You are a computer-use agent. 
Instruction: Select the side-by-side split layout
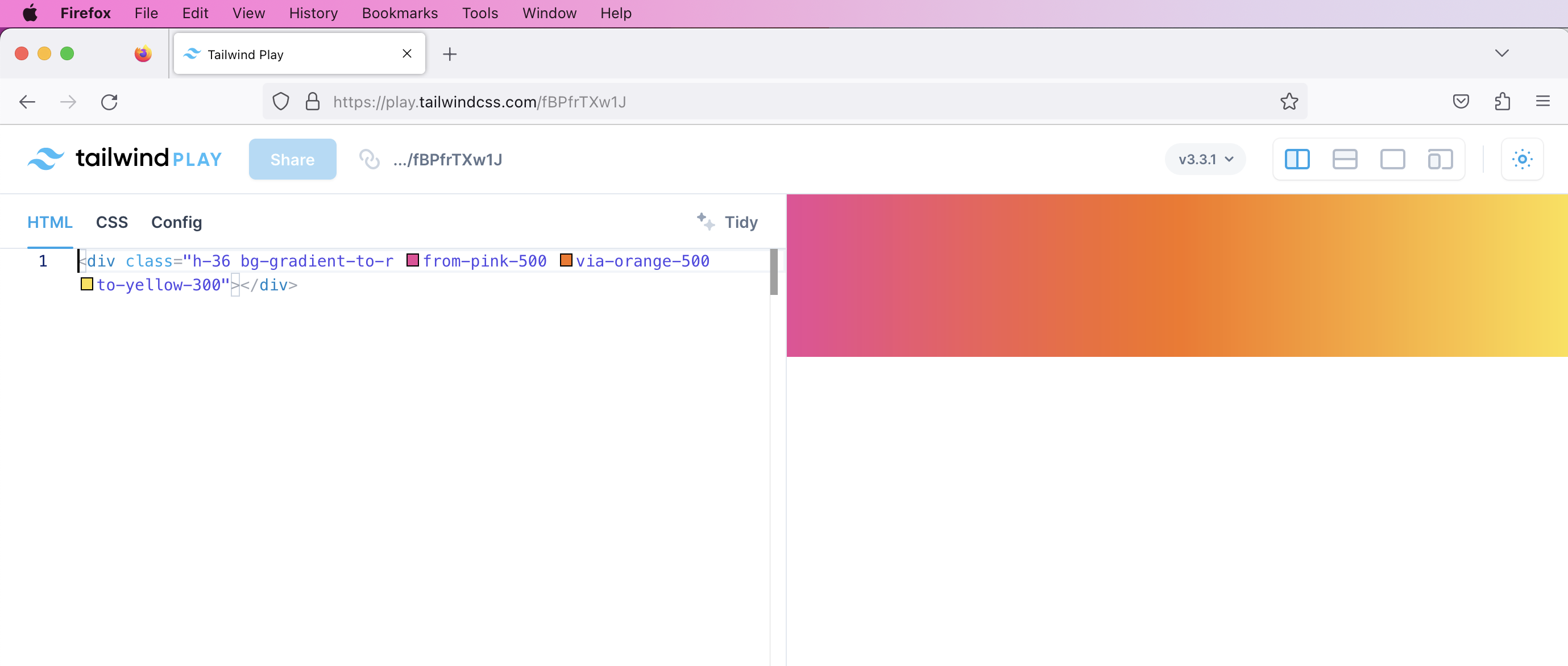1297,159
